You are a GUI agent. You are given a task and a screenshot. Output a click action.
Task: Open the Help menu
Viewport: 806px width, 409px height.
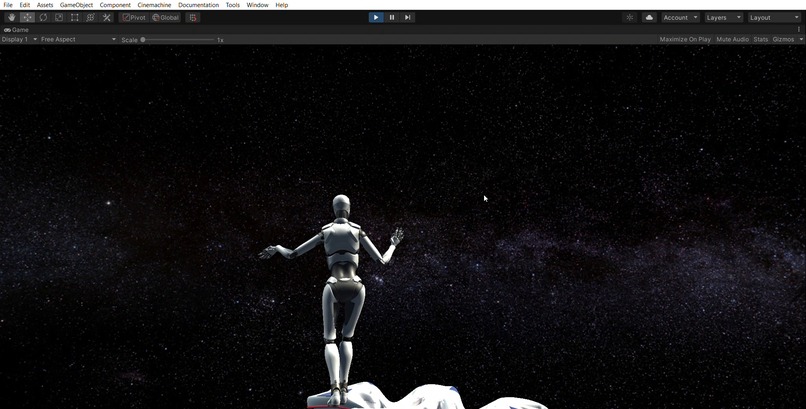[282, 5]
